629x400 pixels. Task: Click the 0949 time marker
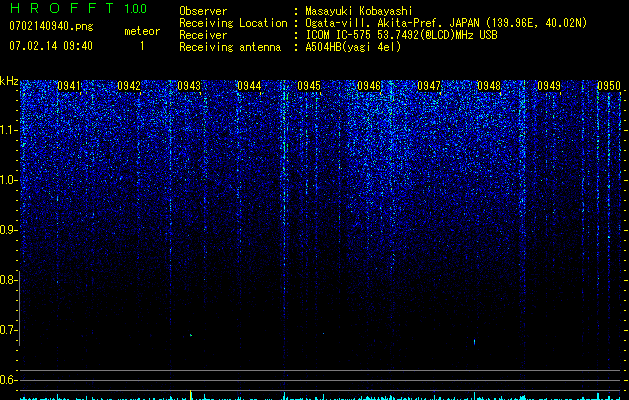pyautogui.click(x=548, y=86)
